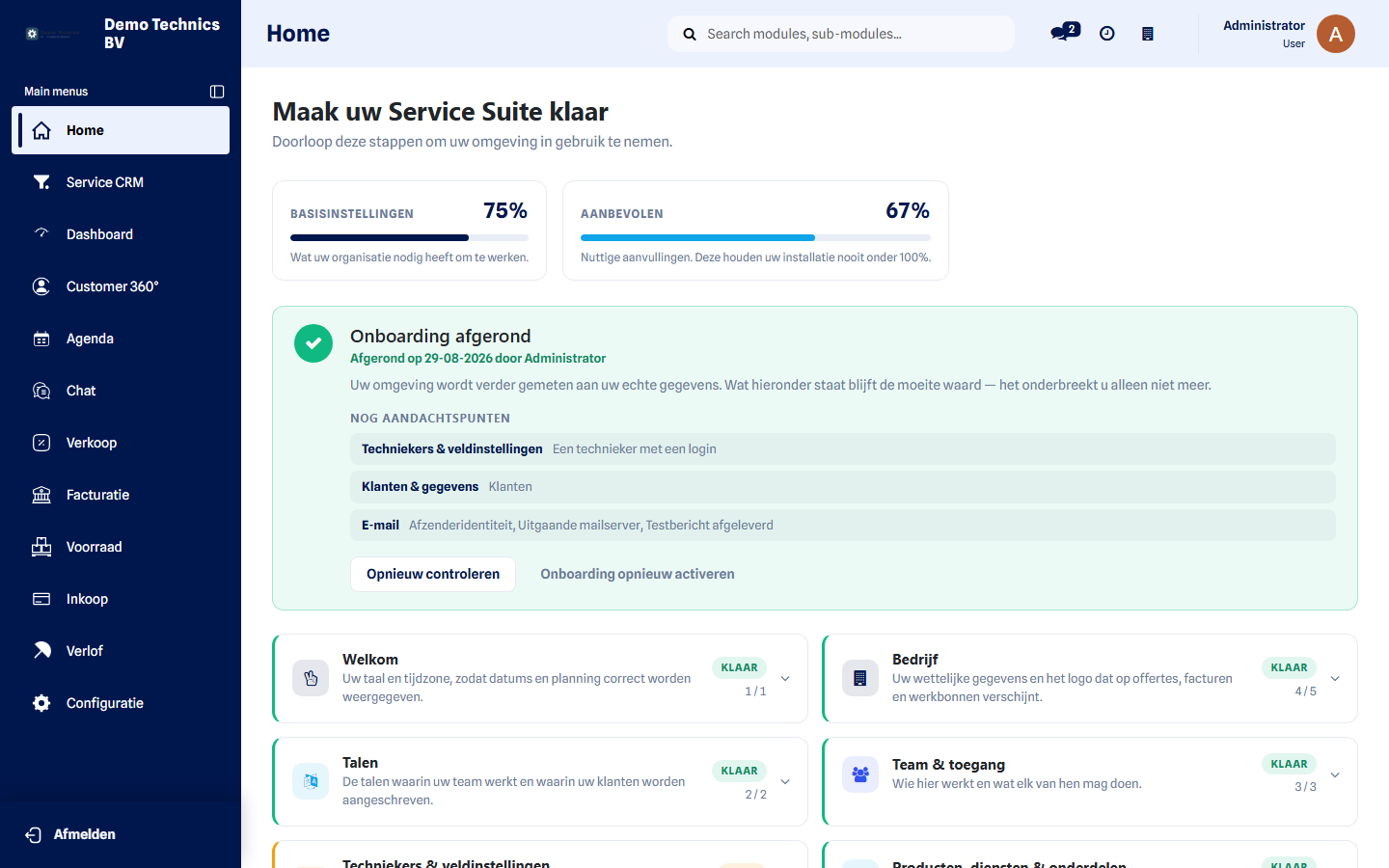
Task: Click the Service CRM funnel icon
Action: click(41, 182)
